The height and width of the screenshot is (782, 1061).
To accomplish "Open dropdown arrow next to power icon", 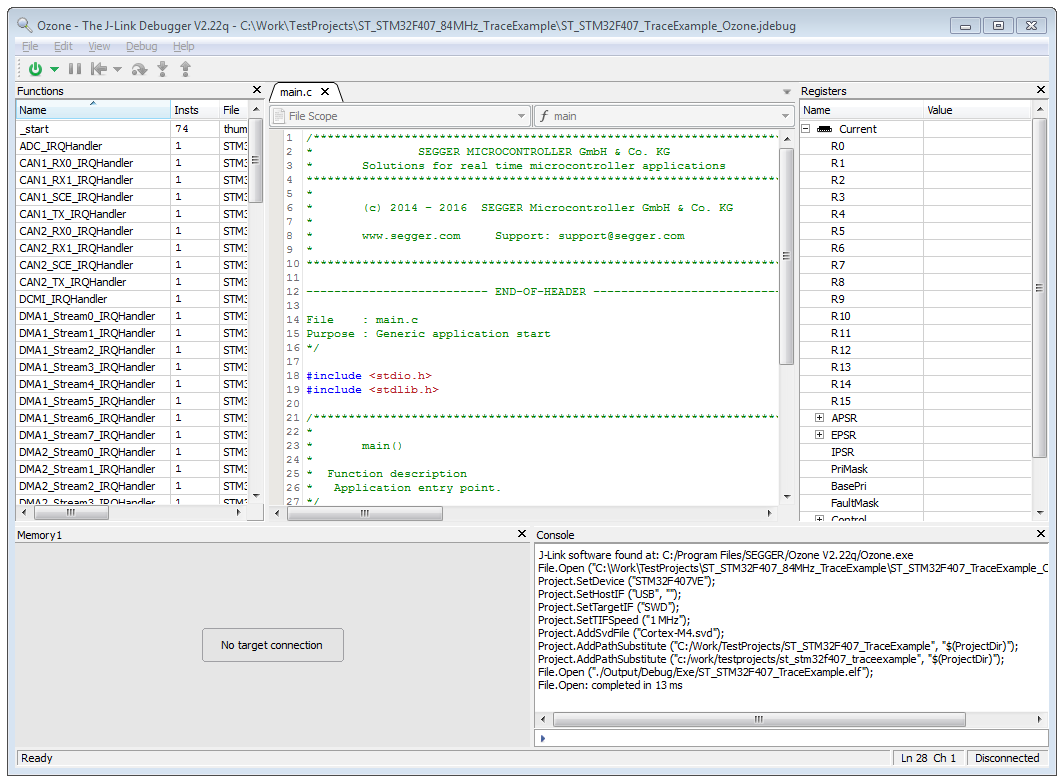I will coord(54,69).
